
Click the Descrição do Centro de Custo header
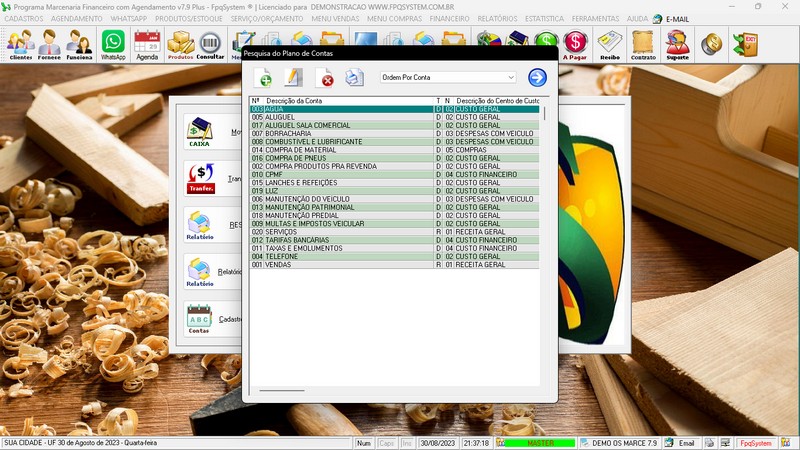pos(497,101)
